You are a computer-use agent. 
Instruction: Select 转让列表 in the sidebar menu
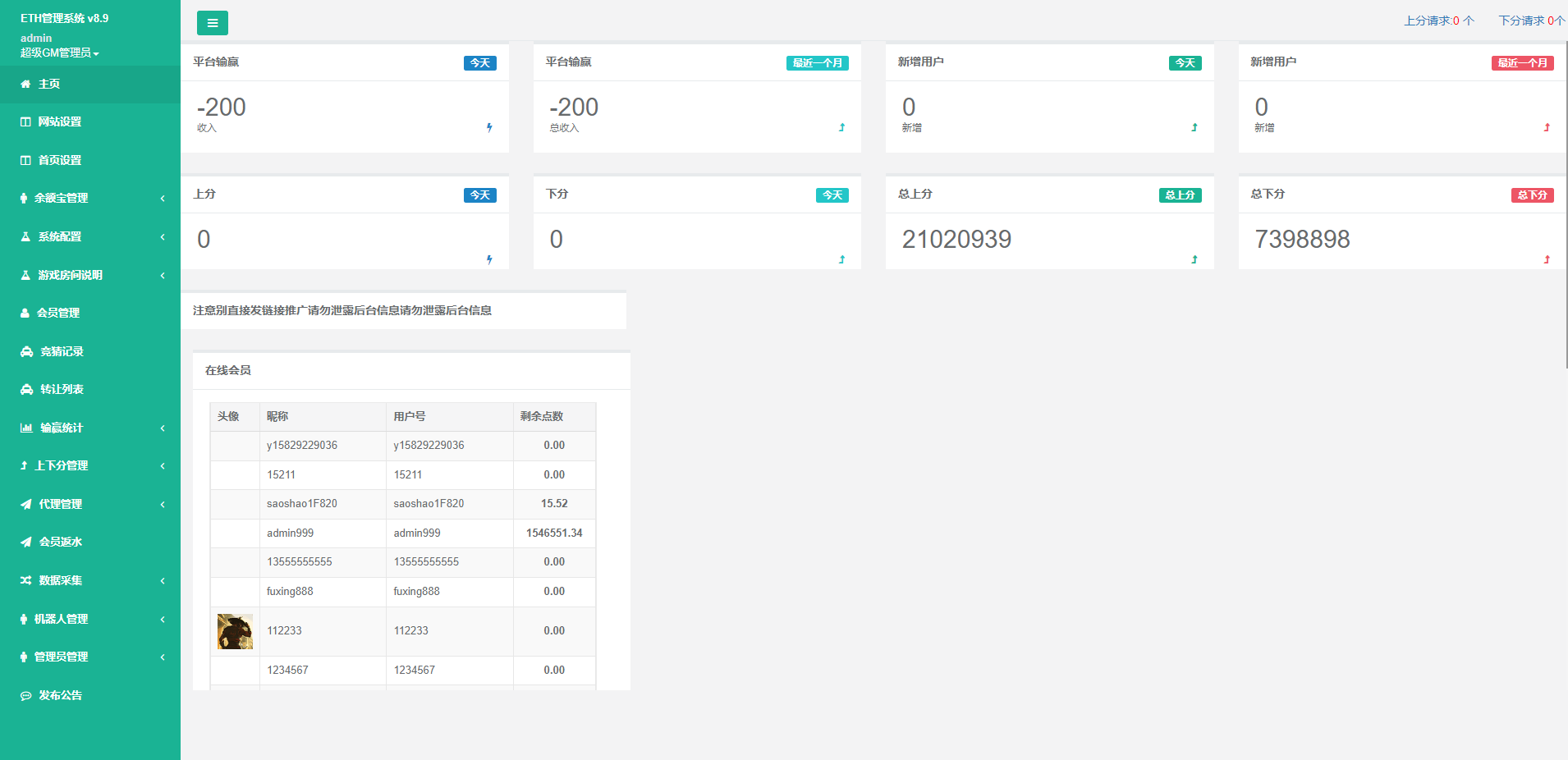tap(62, 389)
